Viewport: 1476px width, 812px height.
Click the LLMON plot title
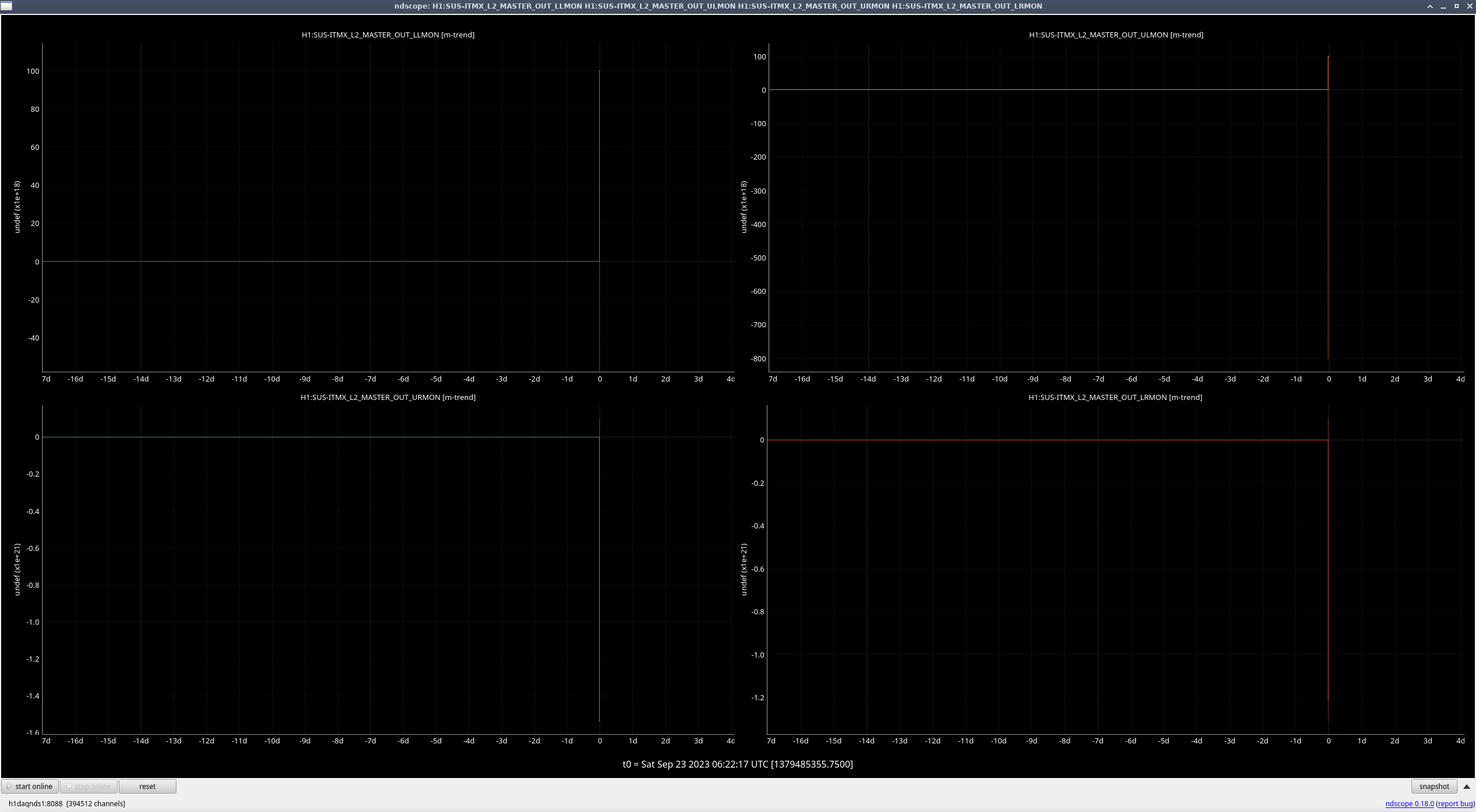click(x=388, y=35)
